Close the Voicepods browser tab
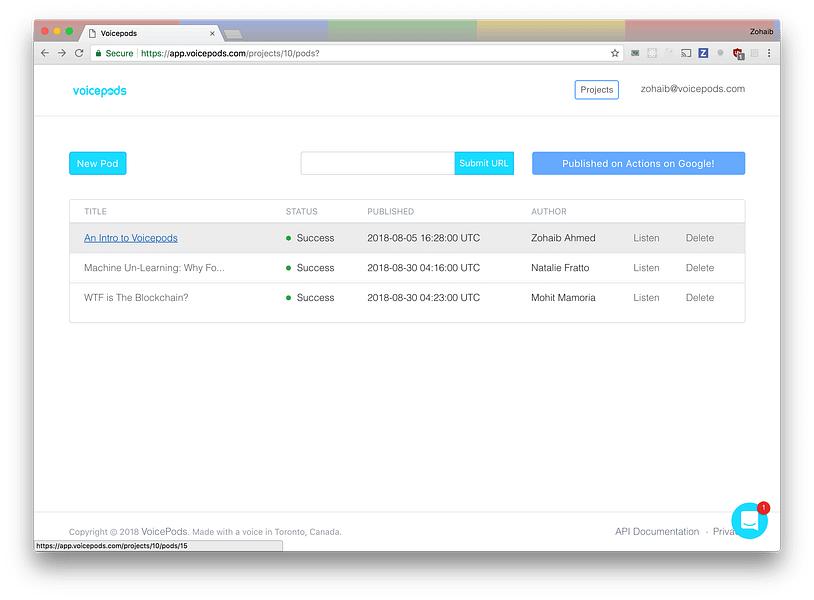This screenshot has width=814, height=600. [212, 33]
